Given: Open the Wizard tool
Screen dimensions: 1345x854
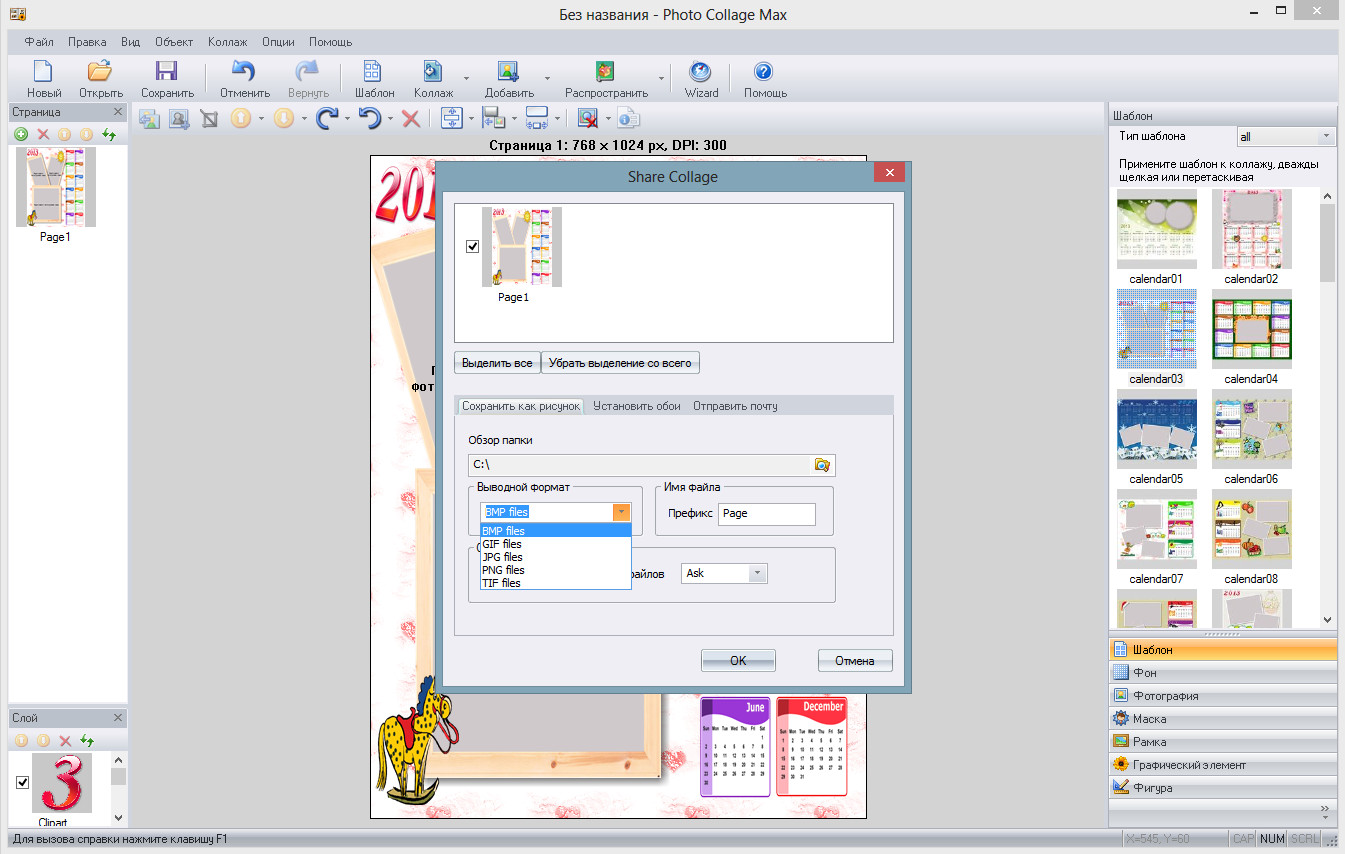Looking at the screenshot, I should coord(701,73).
